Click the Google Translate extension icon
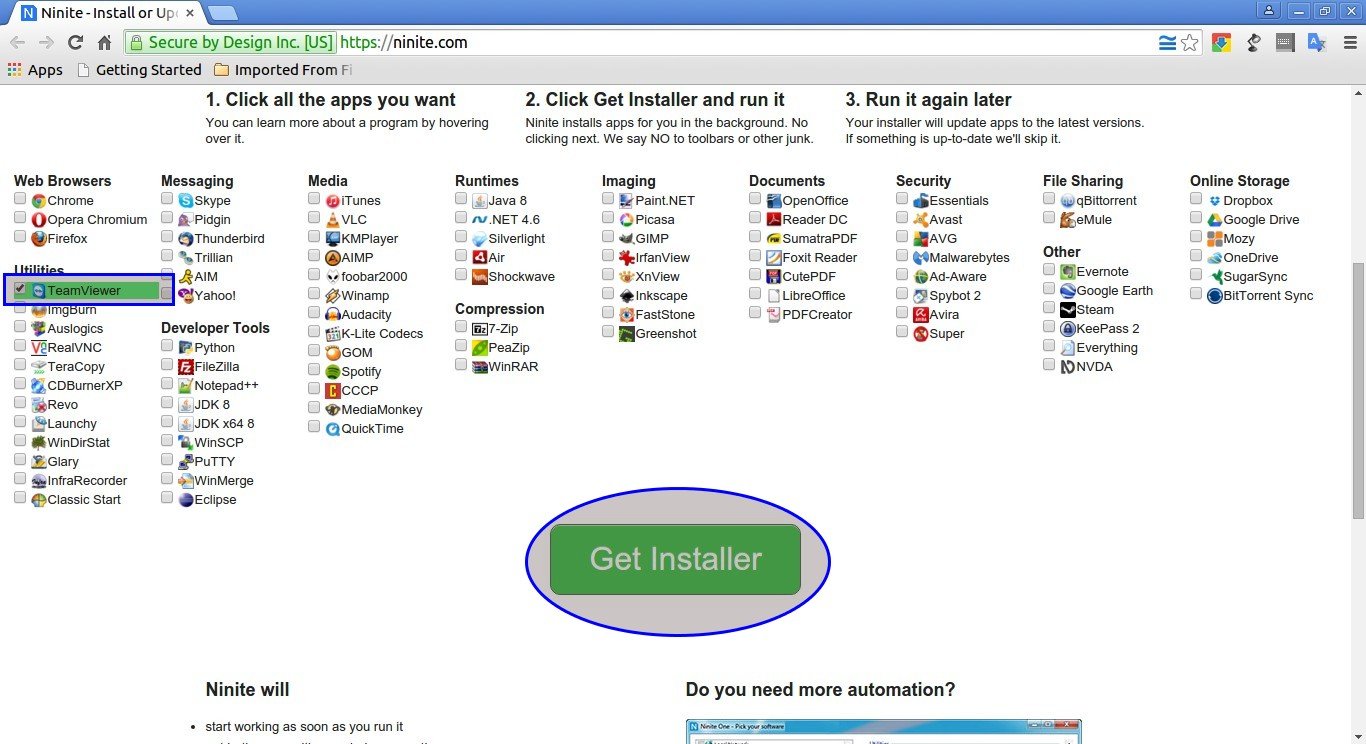Screen dimensions: 1366x744 (1316, 42)
